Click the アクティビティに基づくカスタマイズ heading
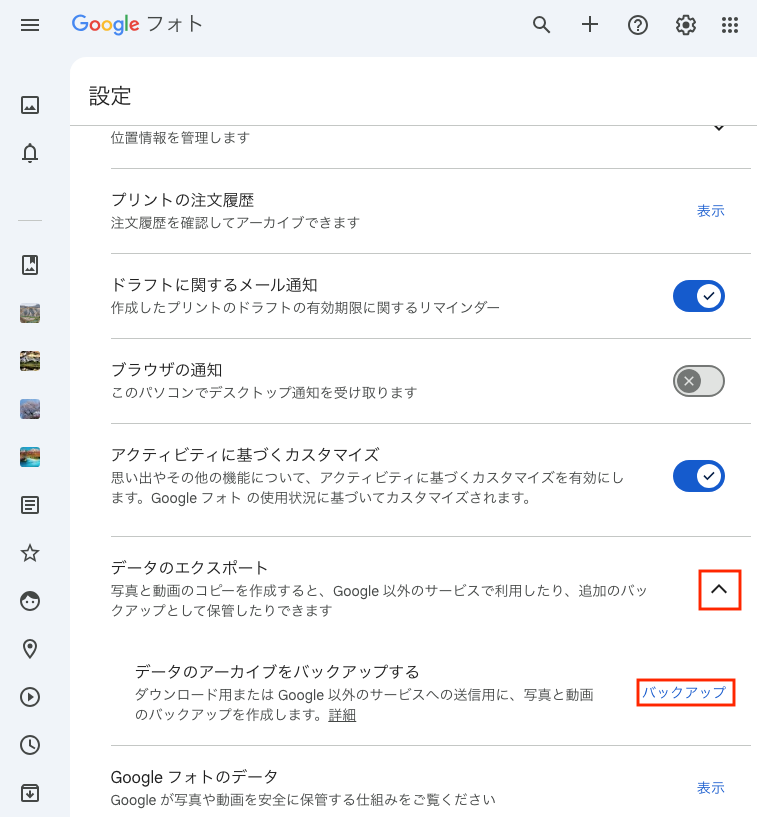Viewport: 757px width, 817px height. tap(245, 455)
